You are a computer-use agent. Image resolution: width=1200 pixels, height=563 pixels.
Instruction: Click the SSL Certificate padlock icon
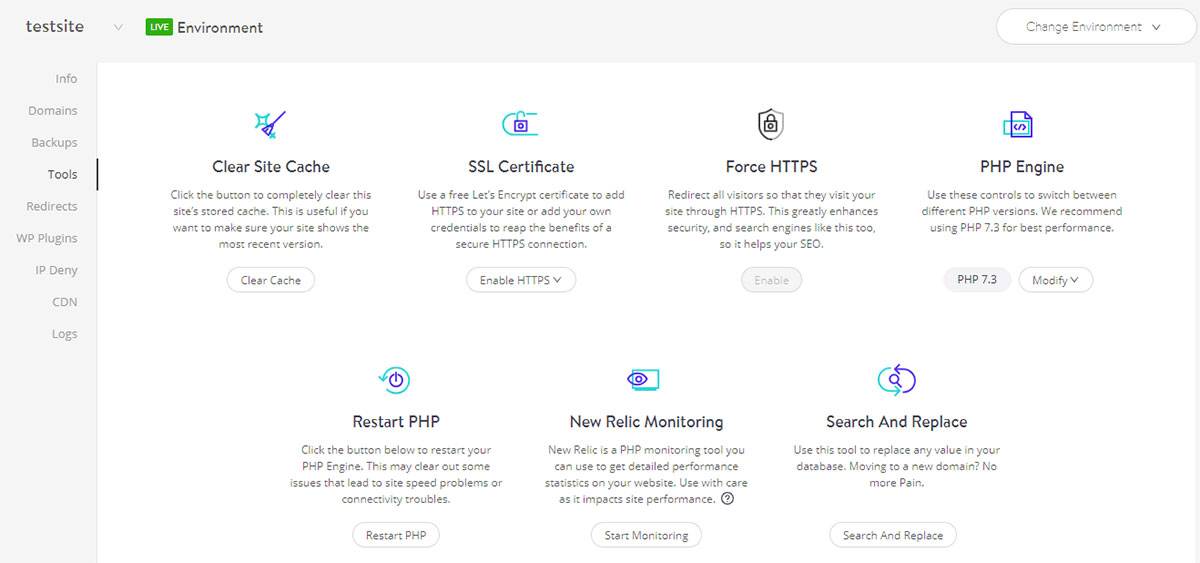520,124
